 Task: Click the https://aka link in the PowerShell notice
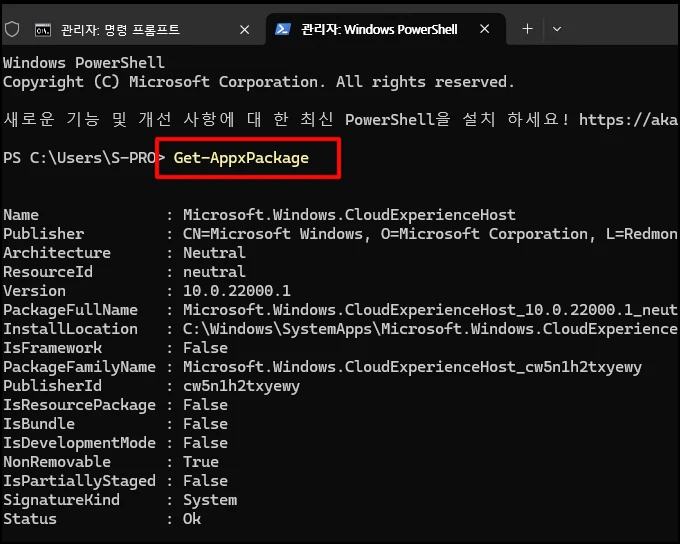[x=628, y=120]
